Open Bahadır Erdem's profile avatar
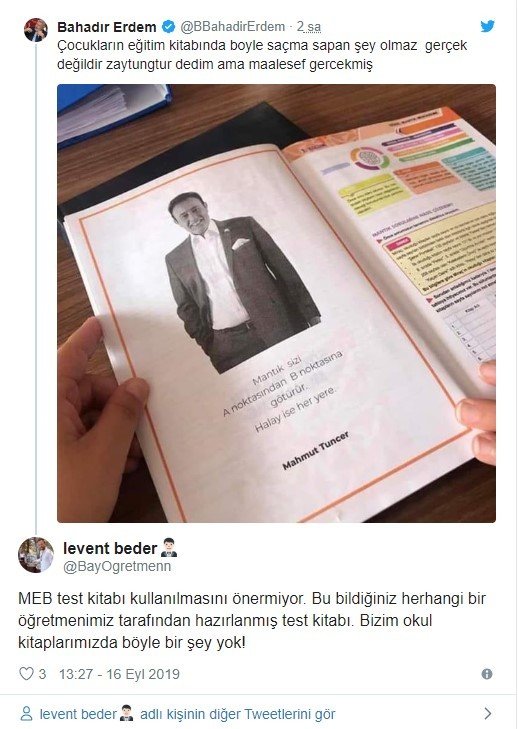 coord(36,30)
